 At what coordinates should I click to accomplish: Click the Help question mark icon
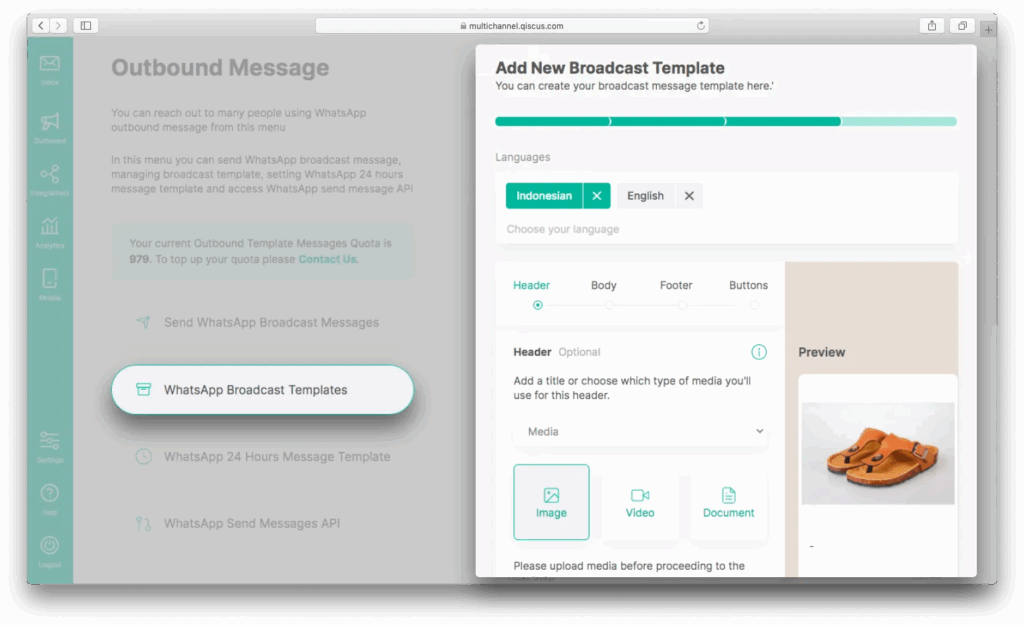(50, 494)
